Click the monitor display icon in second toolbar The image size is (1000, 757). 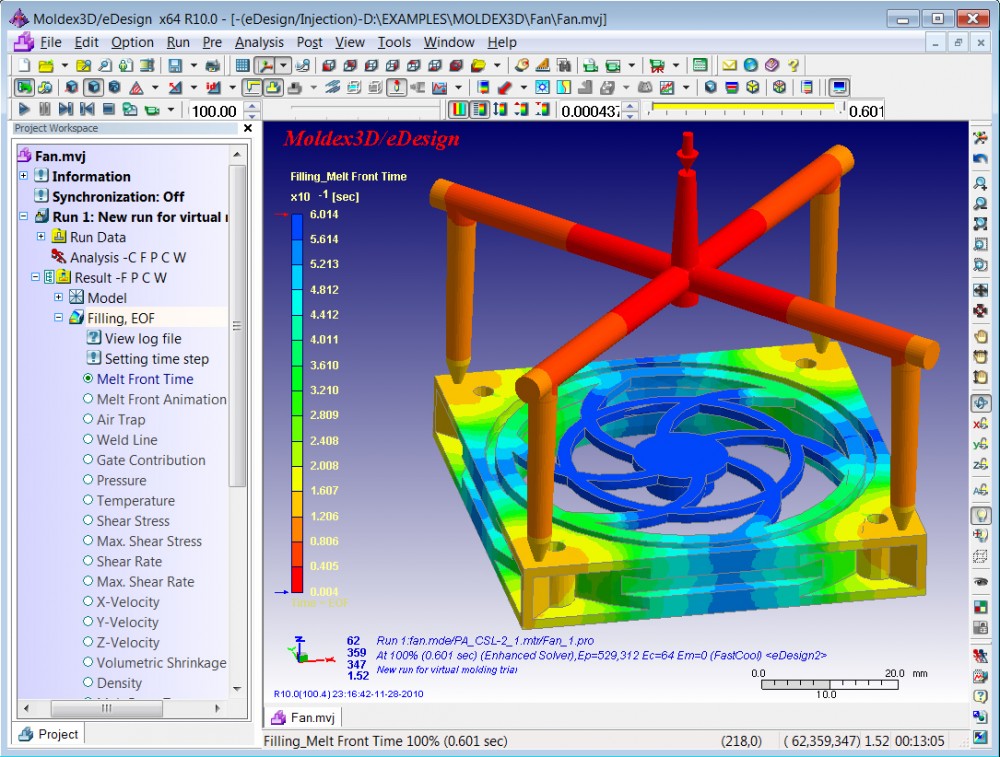(x=839, y=87)
